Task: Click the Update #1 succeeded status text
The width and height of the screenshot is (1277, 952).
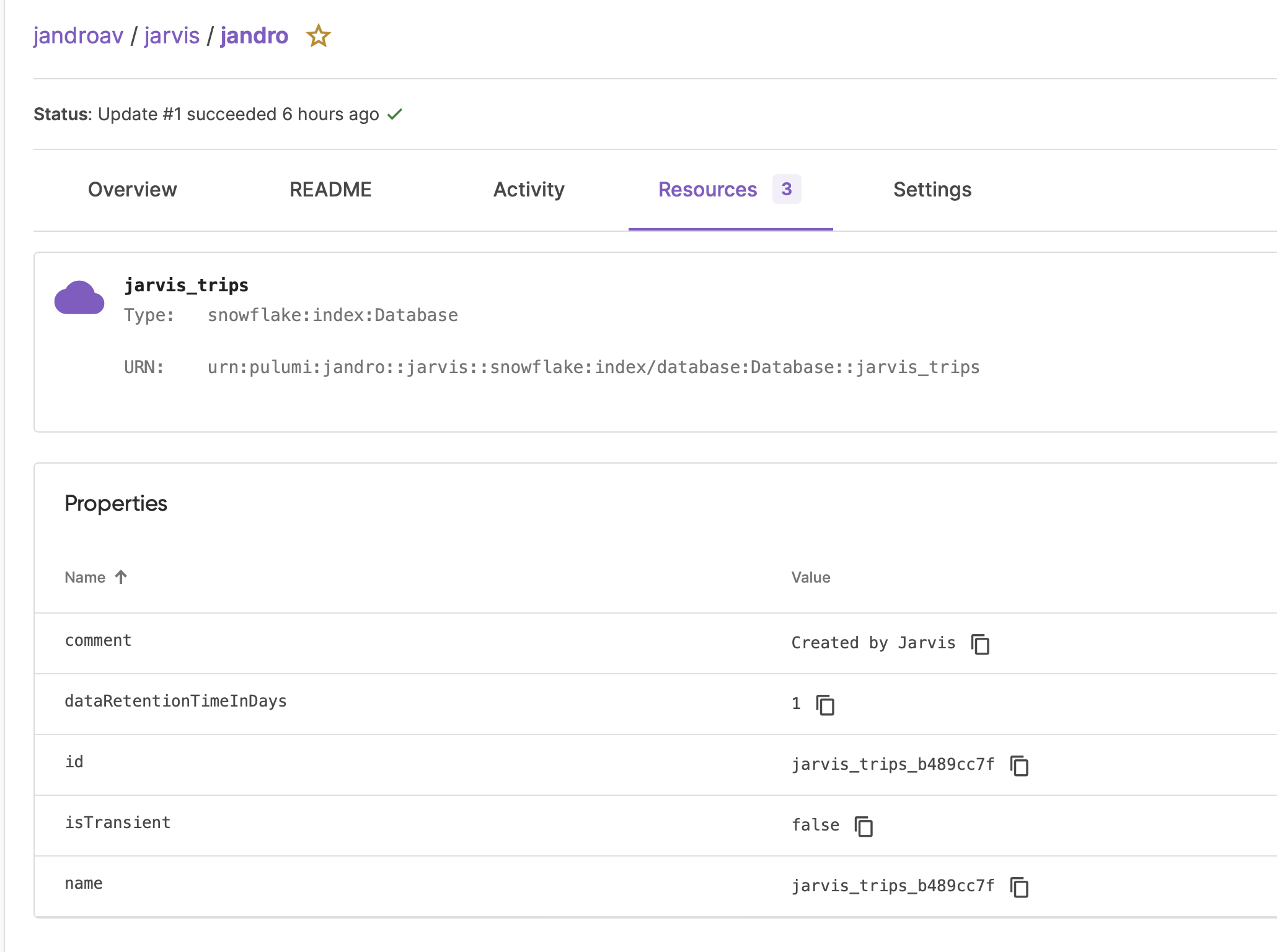Action: coord(239,114)
